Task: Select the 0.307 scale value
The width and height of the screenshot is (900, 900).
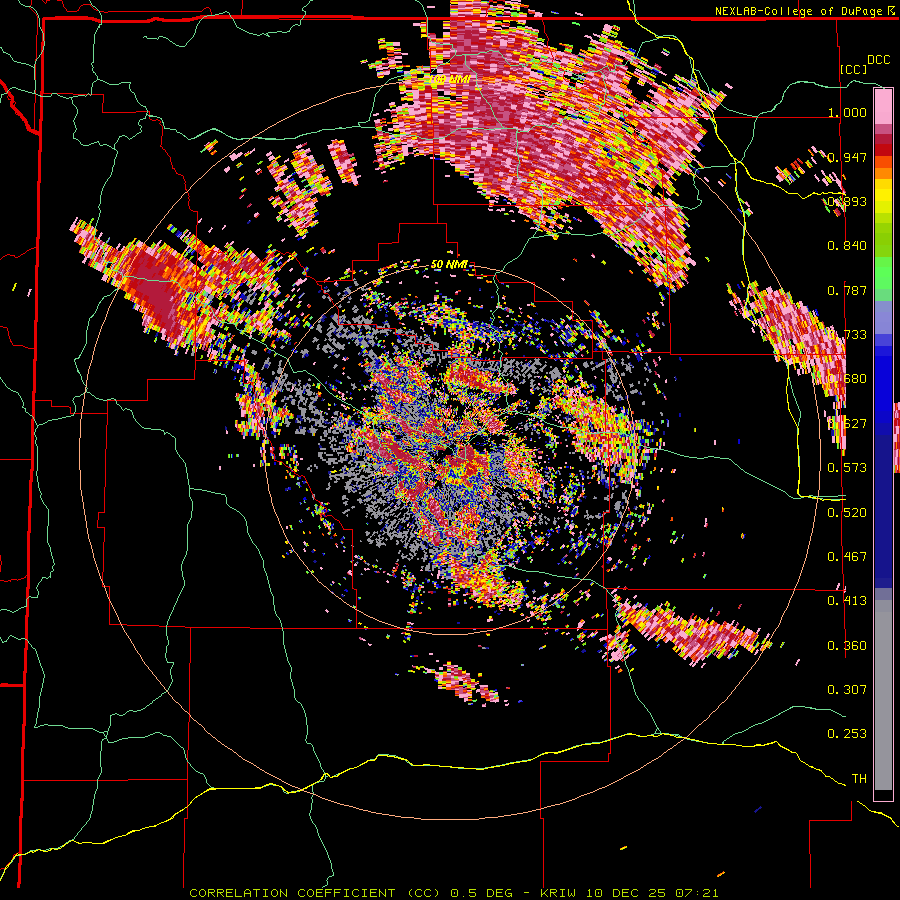Action: click(x=847, y=689)
